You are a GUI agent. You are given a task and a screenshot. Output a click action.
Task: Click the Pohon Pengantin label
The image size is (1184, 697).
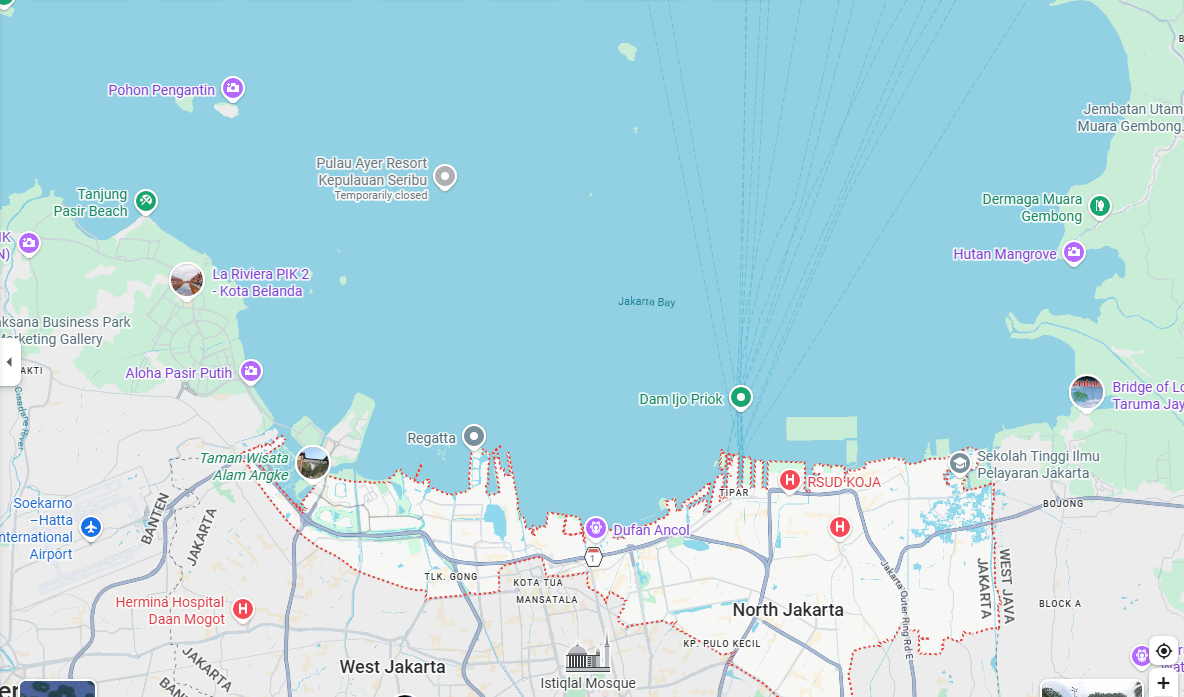coord(162,90)
